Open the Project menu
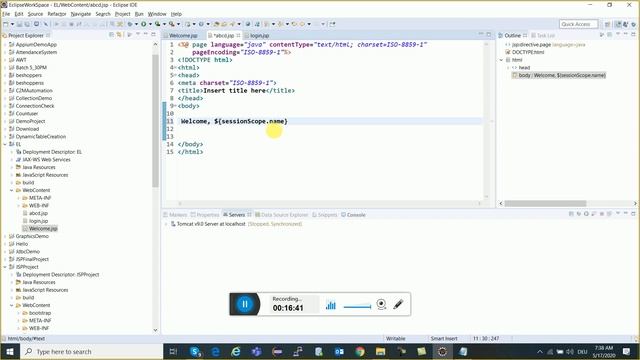This screenshot has width=640, height=360. click(122, 14)
